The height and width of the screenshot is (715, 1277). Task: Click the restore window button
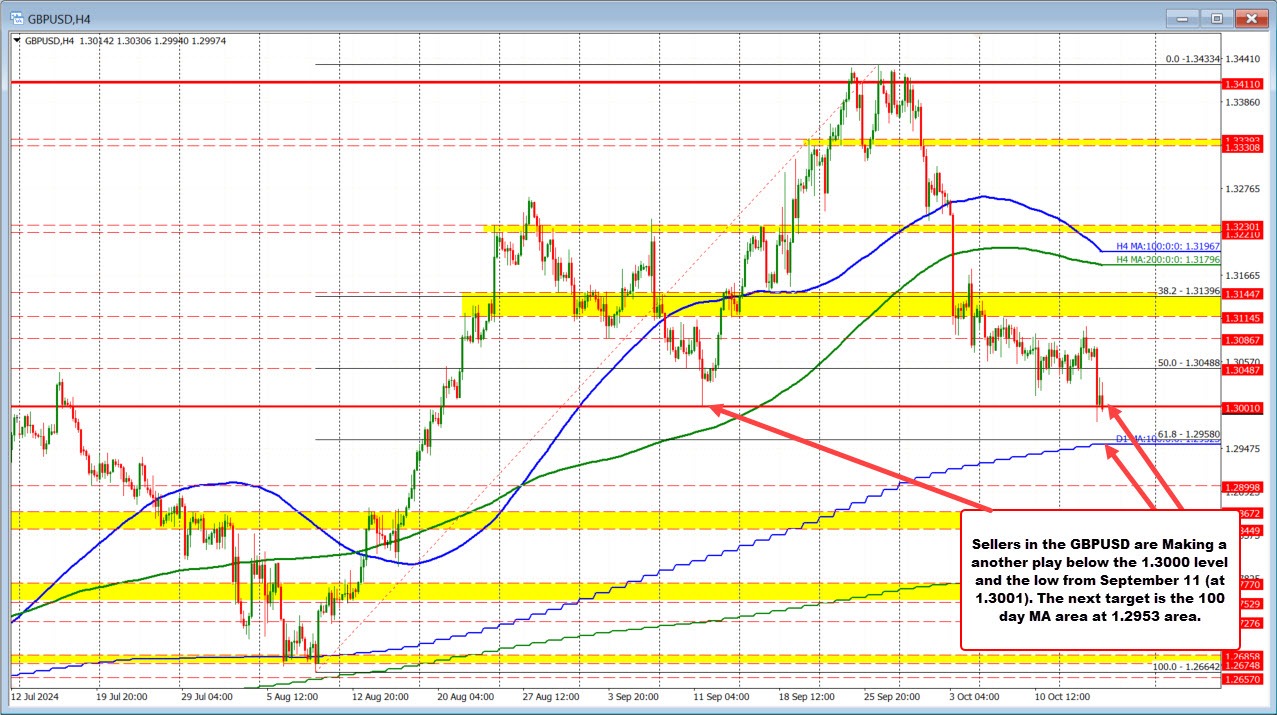pyautogui.click(x=1215, y=17)
